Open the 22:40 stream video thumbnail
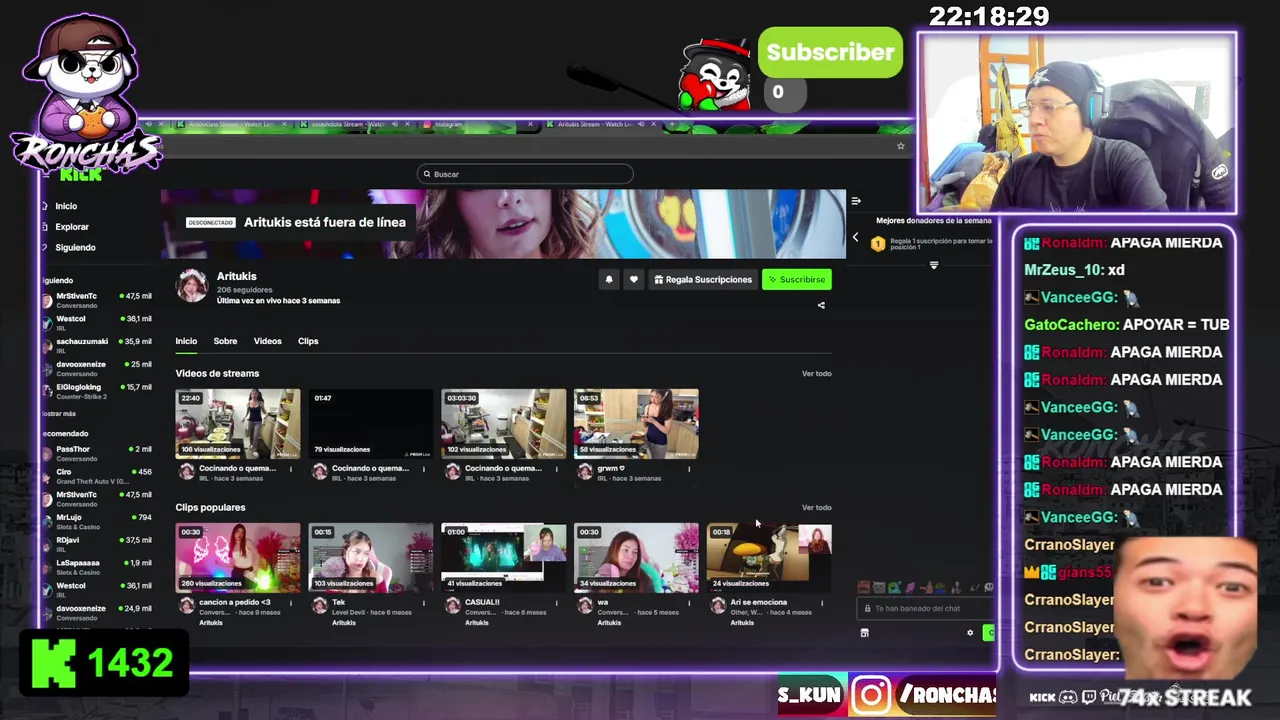1280x720 pixels. (x=238, y=424)
